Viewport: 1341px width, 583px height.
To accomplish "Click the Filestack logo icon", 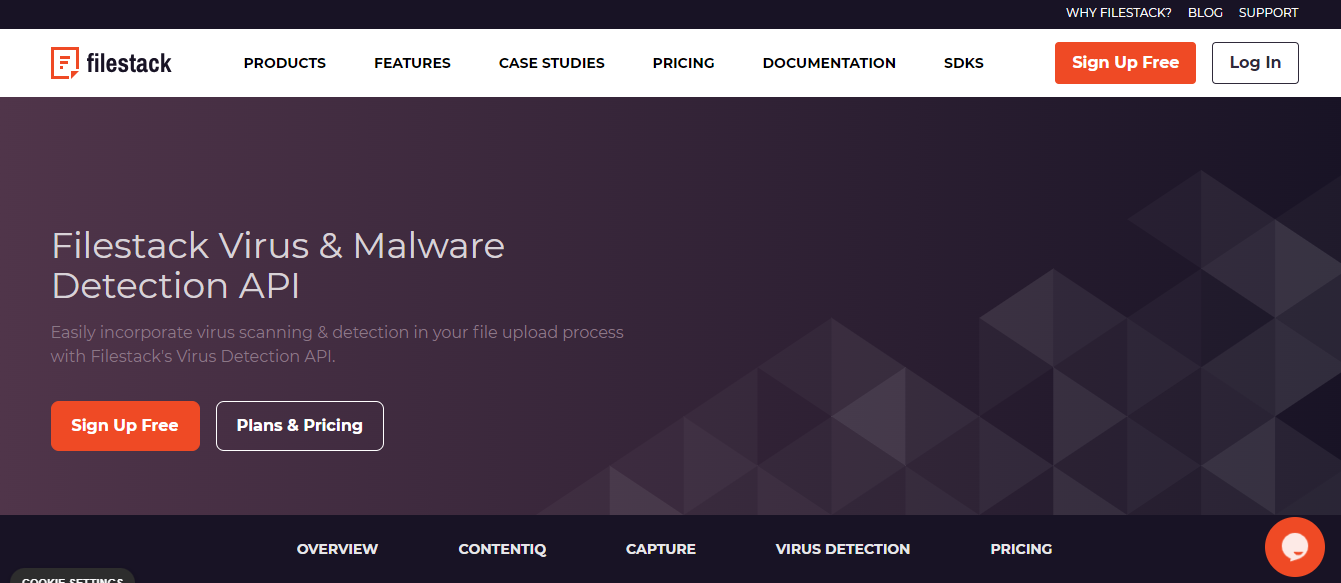I will tap(65, 63).
